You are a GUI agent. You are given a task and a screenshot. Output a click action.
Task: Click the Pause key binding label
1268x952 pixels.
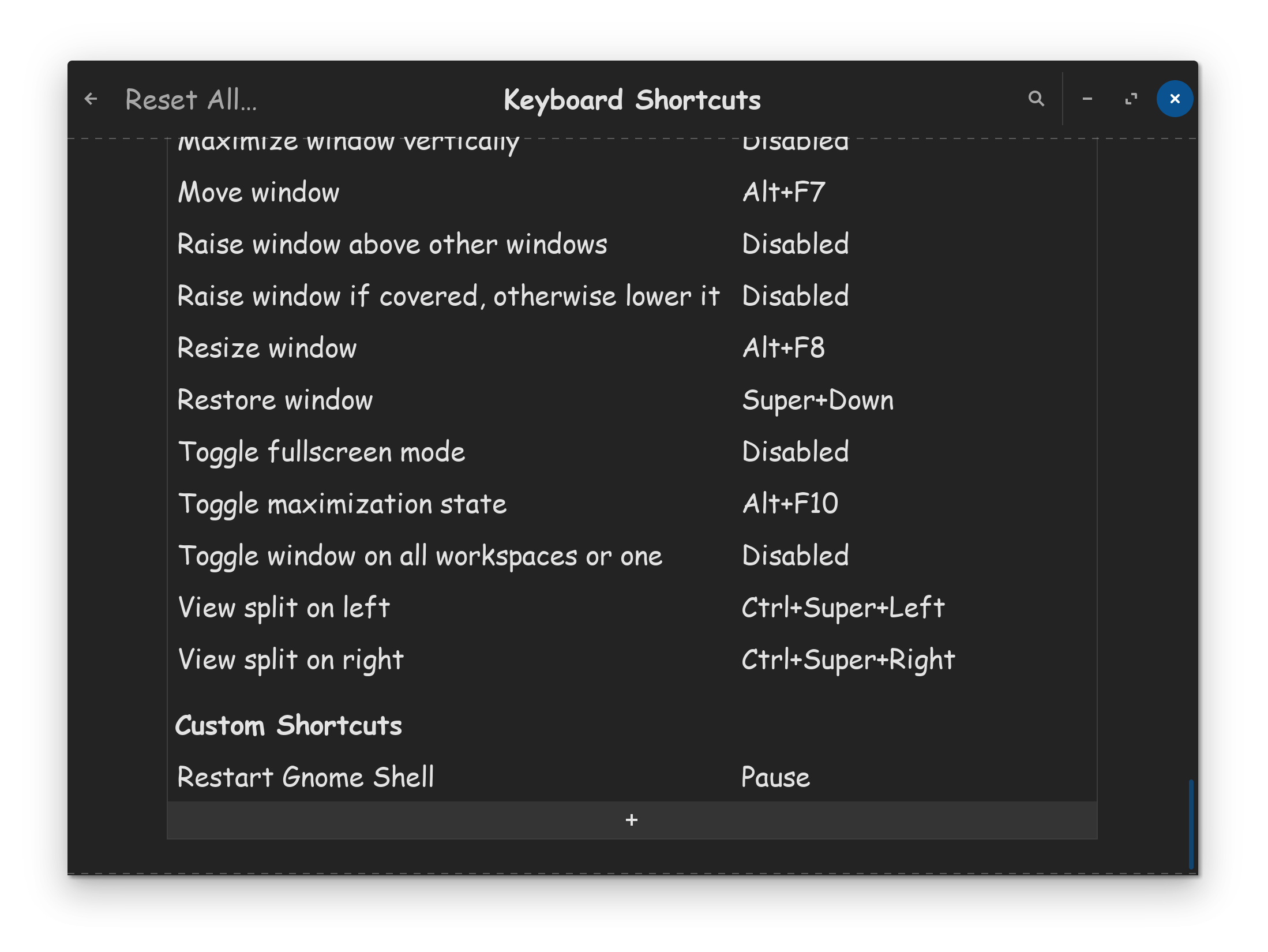[775, 777]
